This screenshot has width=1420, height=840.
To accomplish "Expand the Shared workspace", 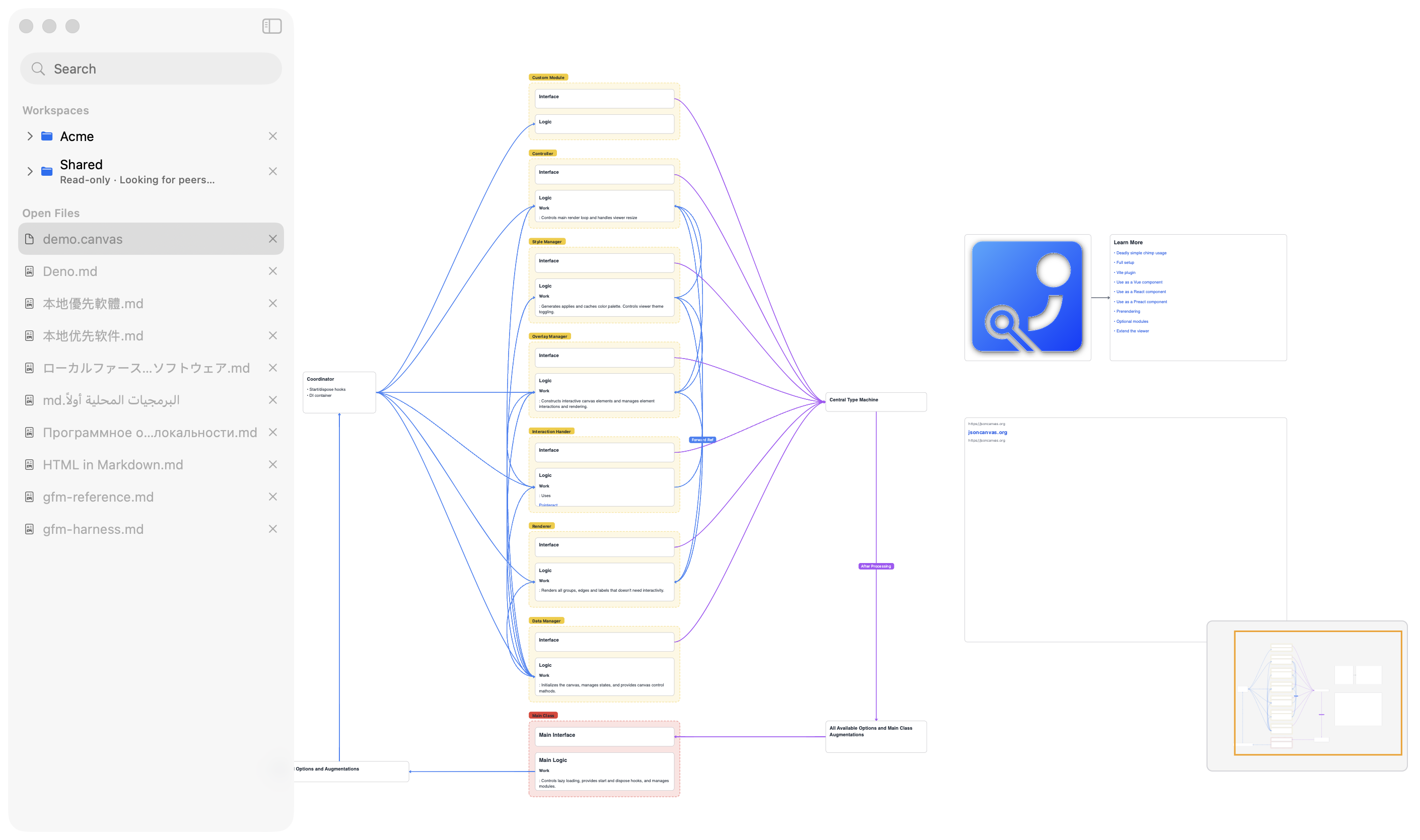I will tap(30, 171).
